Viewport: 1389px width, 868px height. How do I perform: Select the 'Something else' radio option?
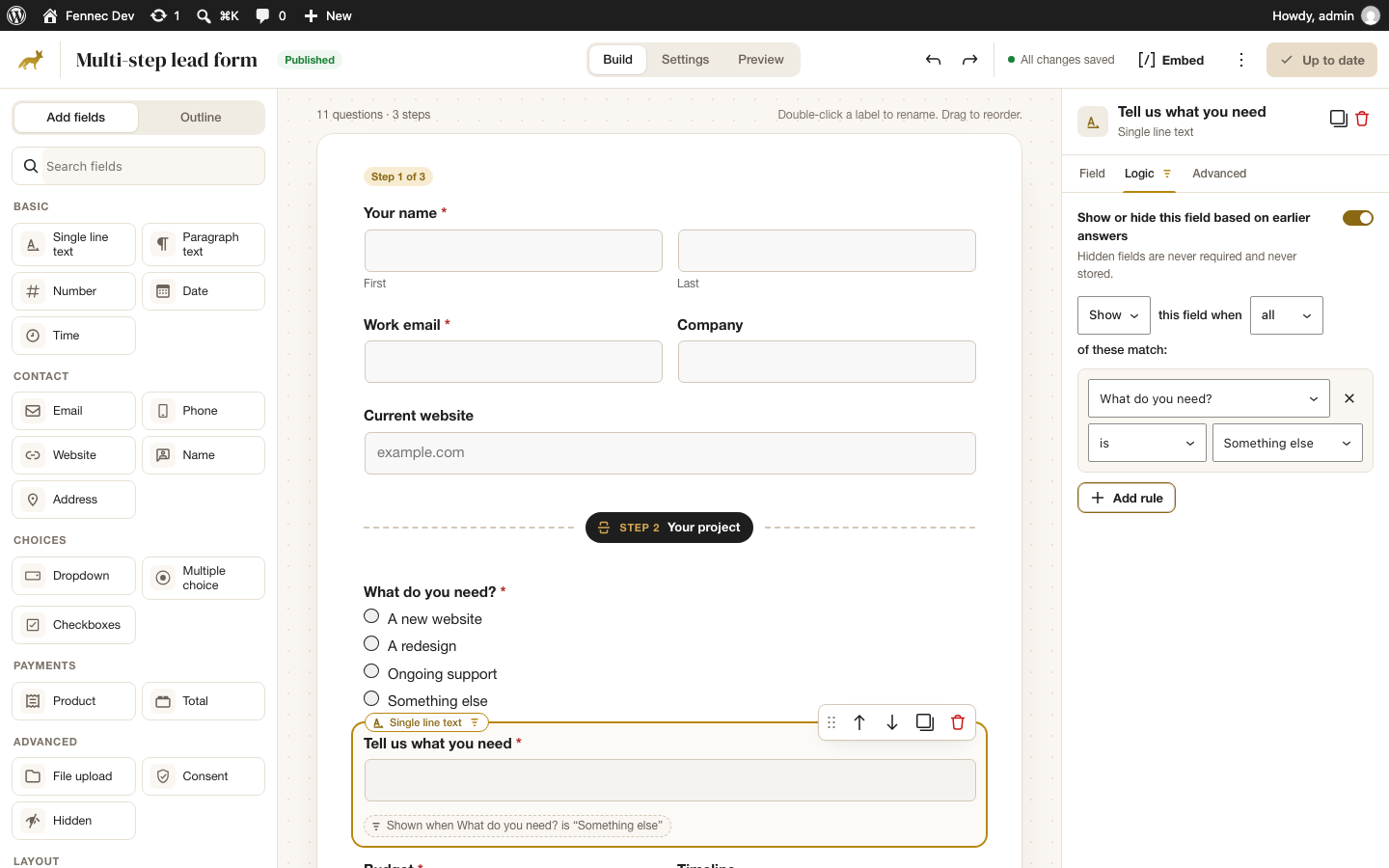[x=371, y=698]
